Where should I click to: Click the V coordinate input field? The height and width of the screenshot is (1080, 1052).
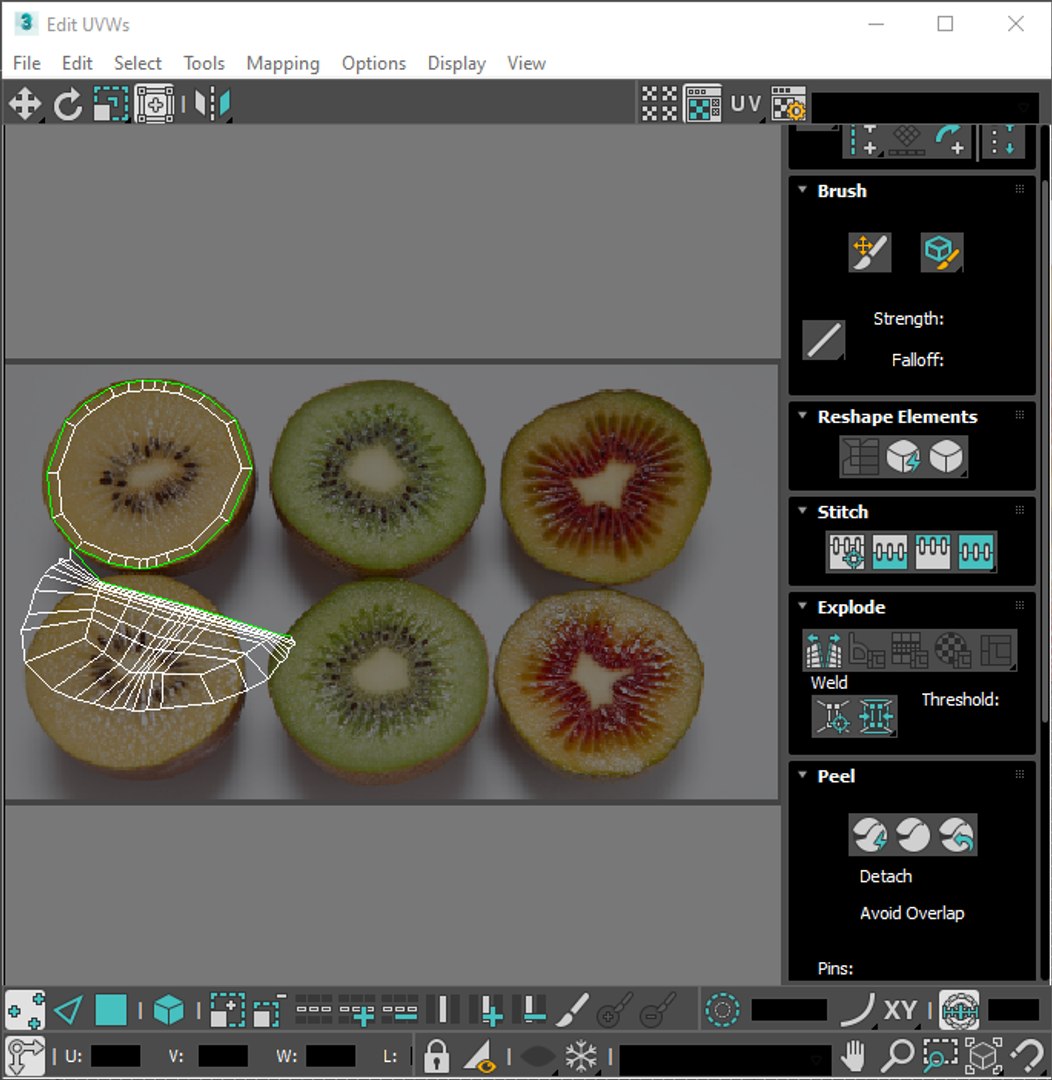(x=223, y=1056)
